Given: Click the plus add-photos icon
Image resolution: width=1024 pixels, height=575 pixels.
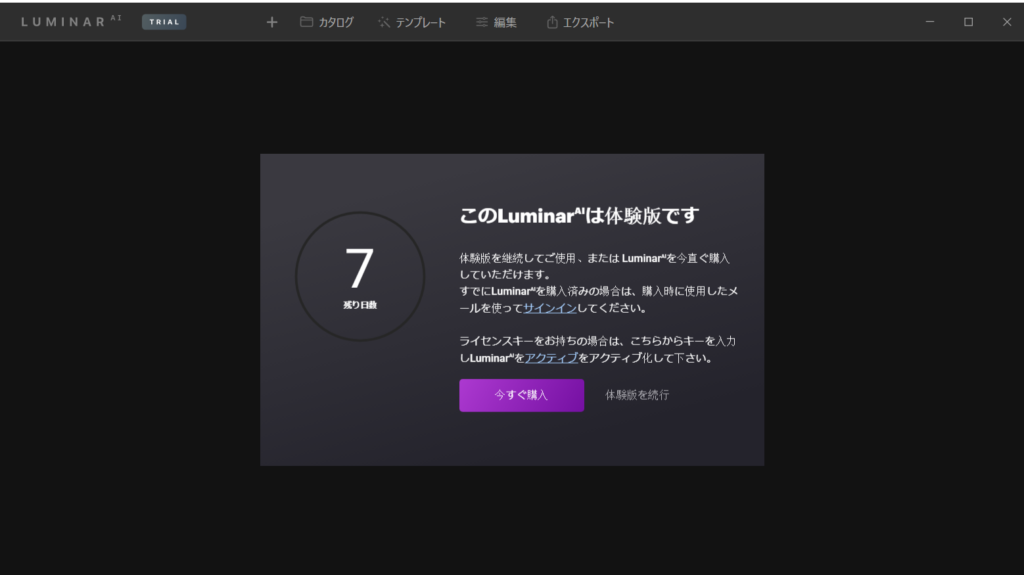Looking at the screenshot, I should coord(272,22).
